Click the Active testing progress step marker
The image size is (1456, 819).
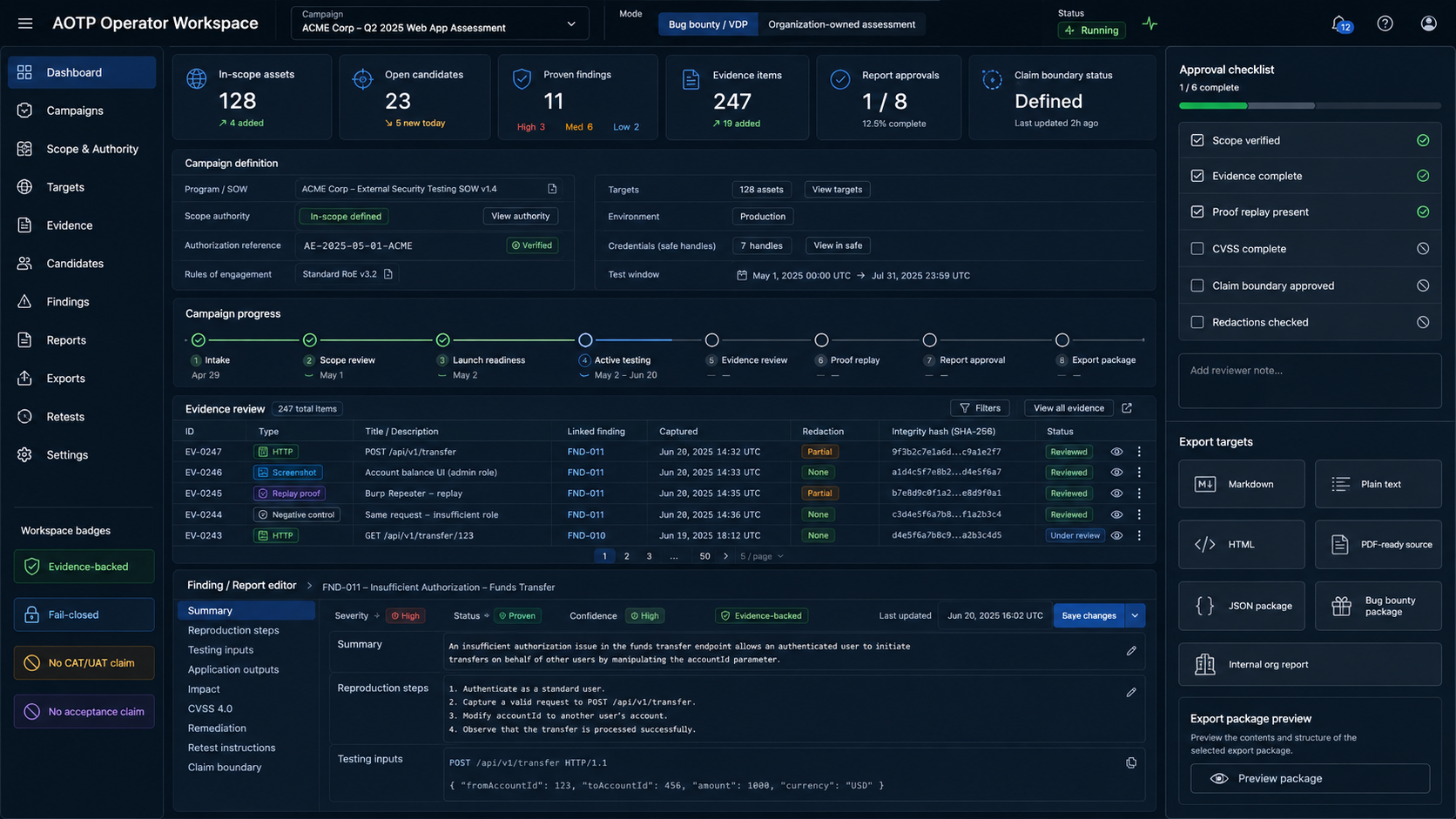585,340
